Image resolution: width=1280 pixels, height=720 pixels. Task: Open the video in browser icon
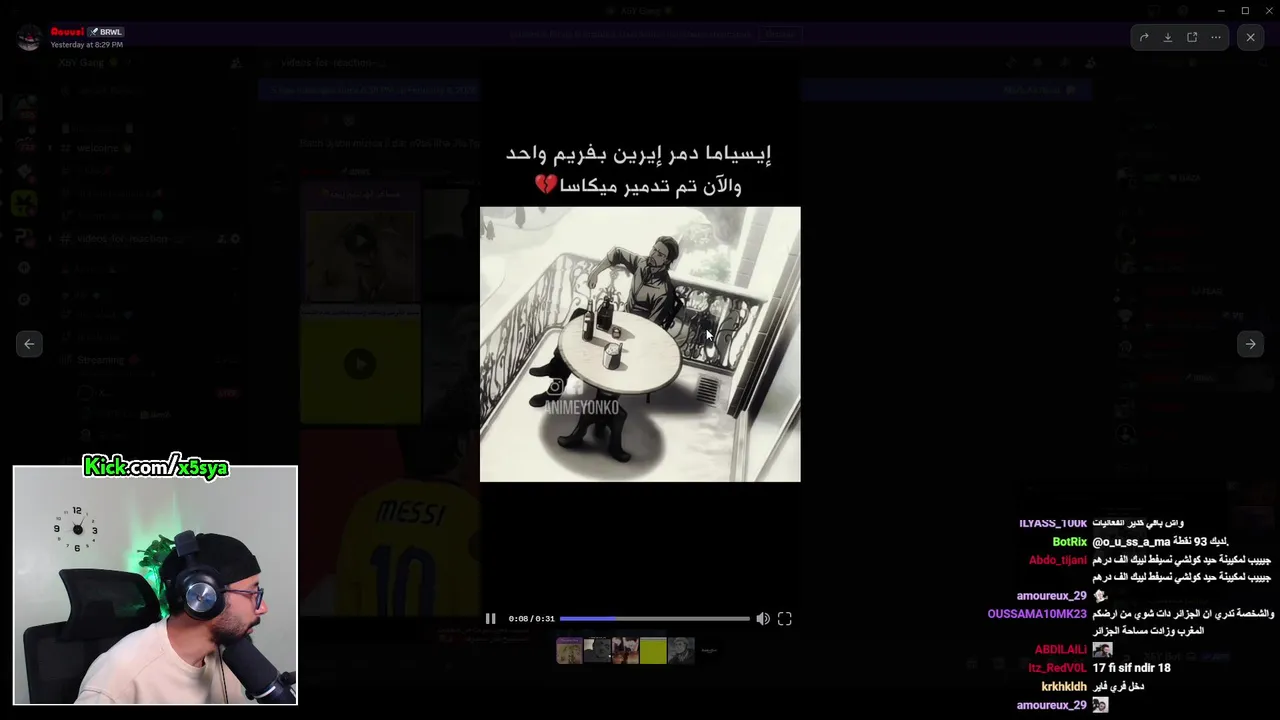click(1192, 37)
